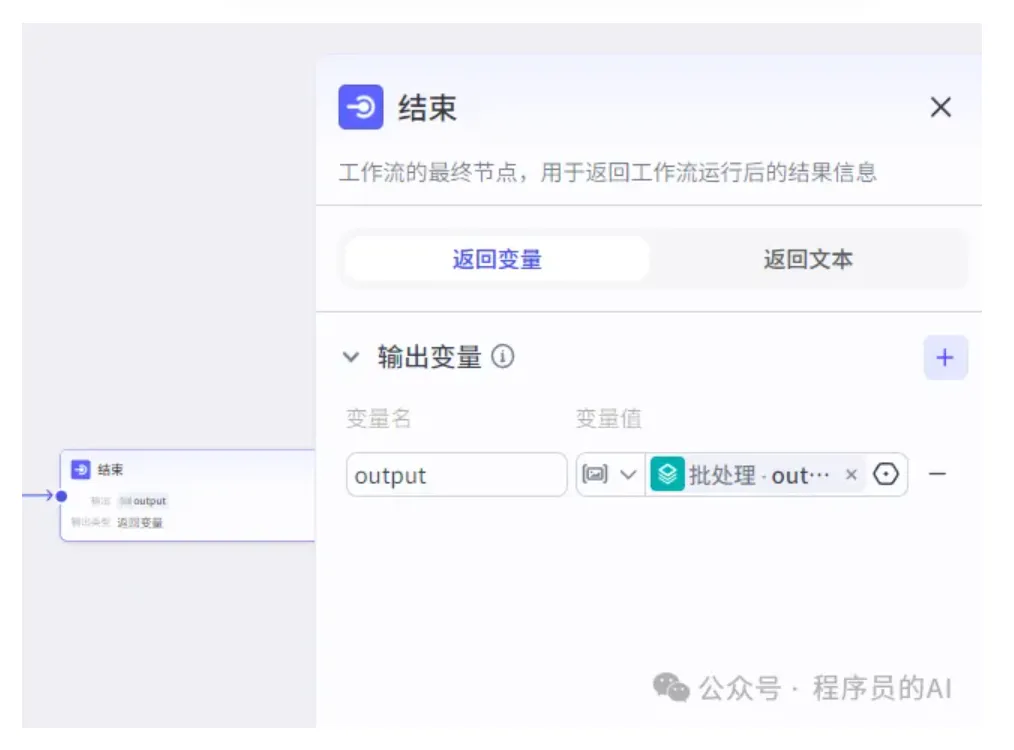Switch to the 返回变量 tab

[497, 259]
